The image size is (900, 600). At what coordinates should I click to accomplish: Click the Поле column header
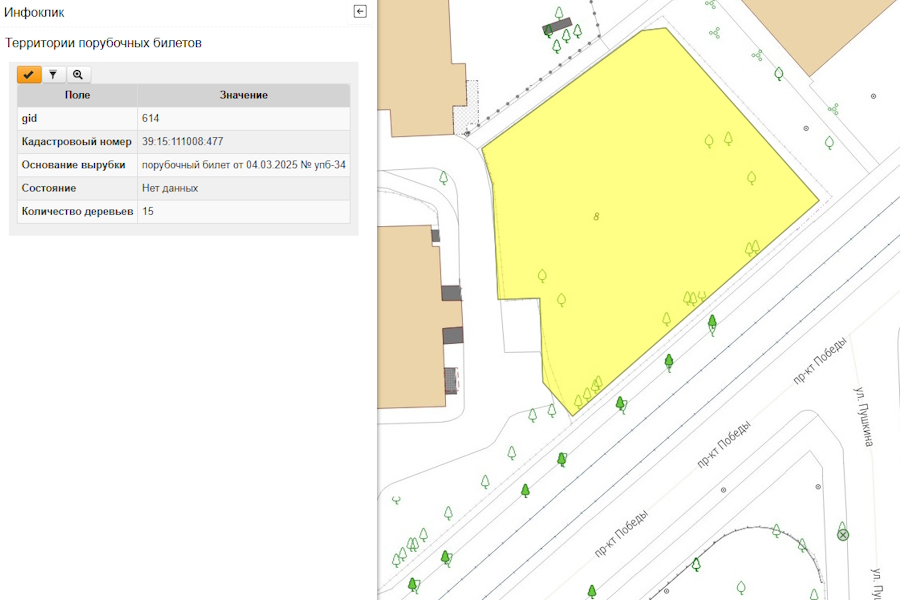coord(77,95)
